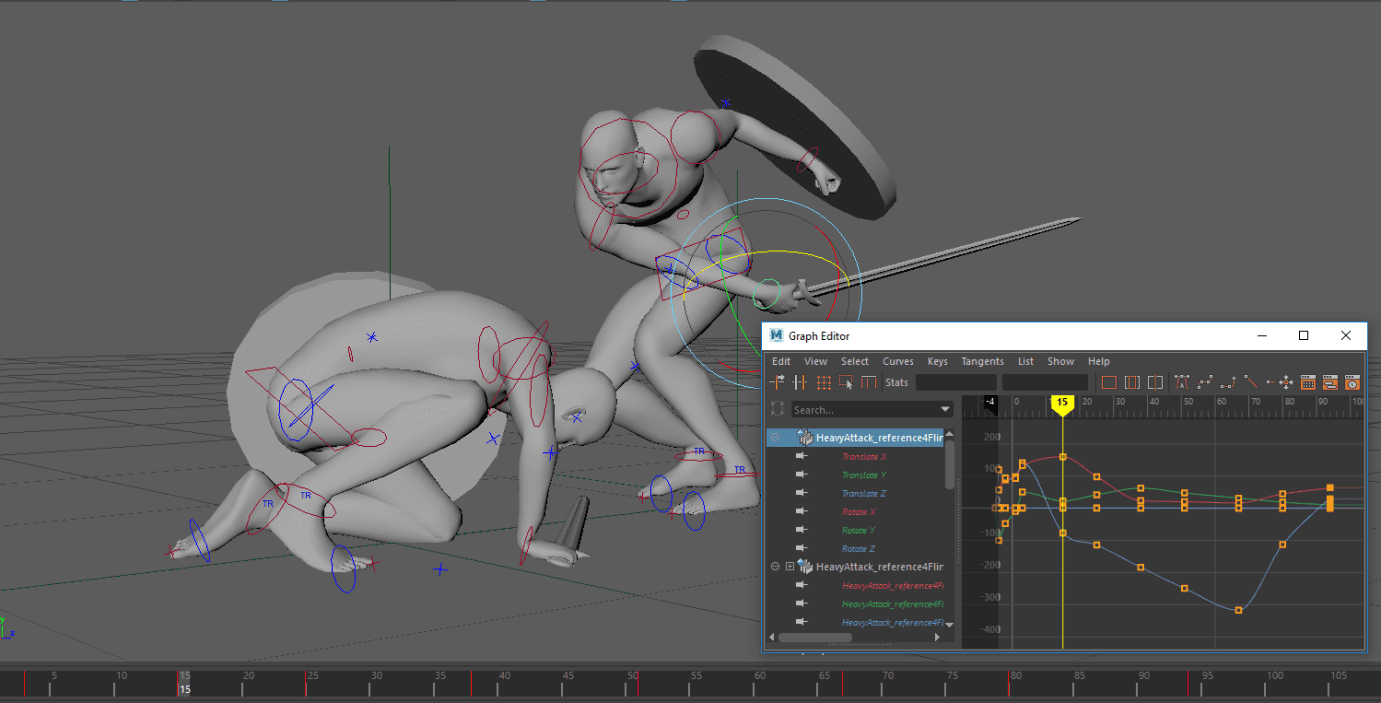
Task: Collapse the second HeavyAttack_reference node
Action: coord(775,567)
